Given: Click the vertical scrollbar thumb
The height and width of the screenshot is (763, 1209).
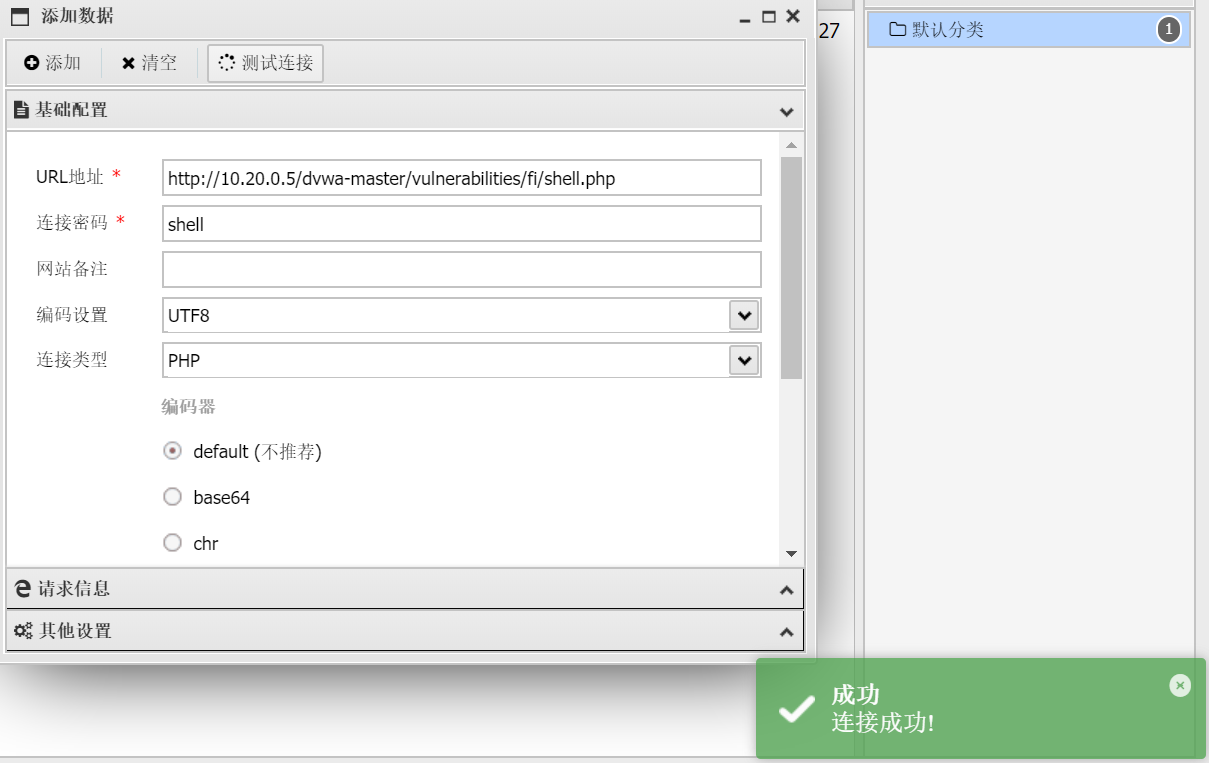Looking at the screenshot, I should (x=791, y=267).
